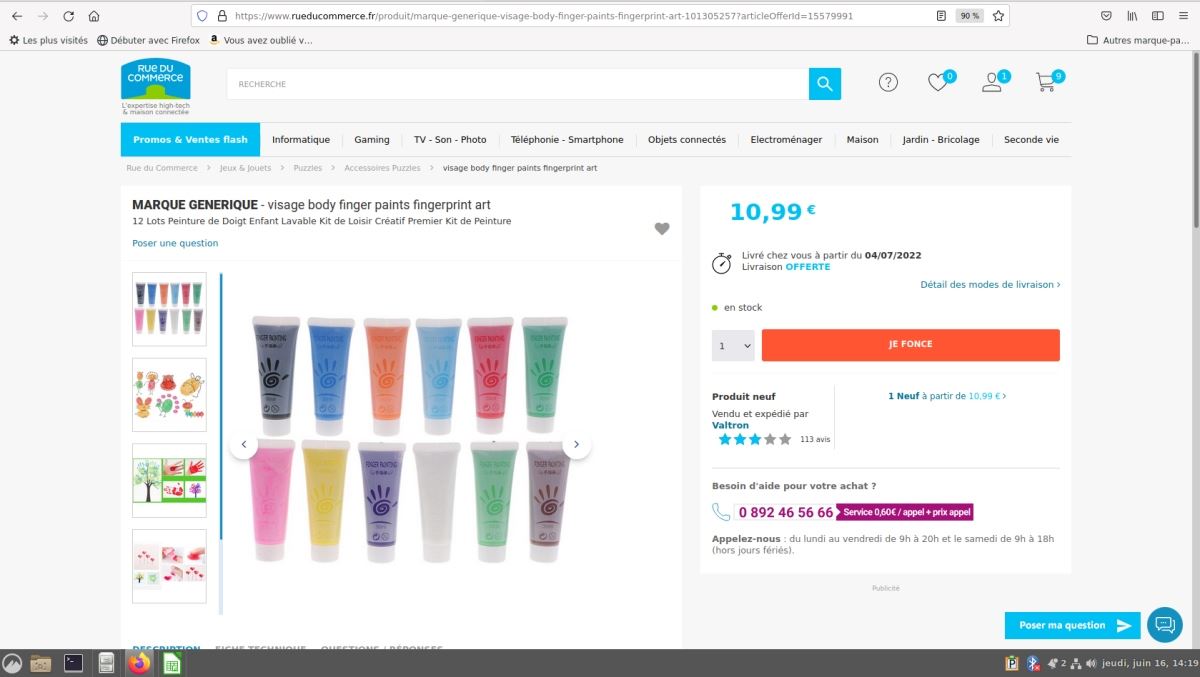Click the browser back arrow
Viewport: 1200px width, 677px height.
(17, 16)
